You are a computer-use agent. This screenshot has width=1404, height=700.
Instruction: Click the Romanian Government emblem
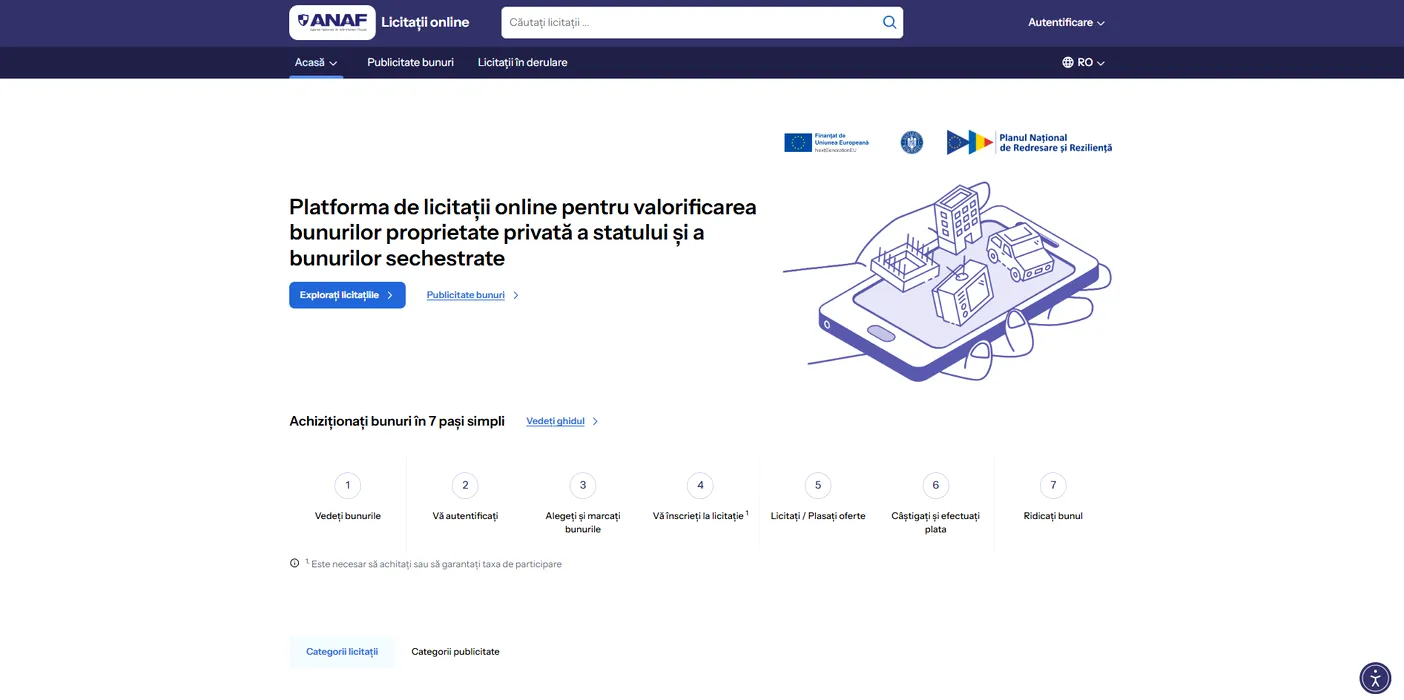tap(911, 142)
